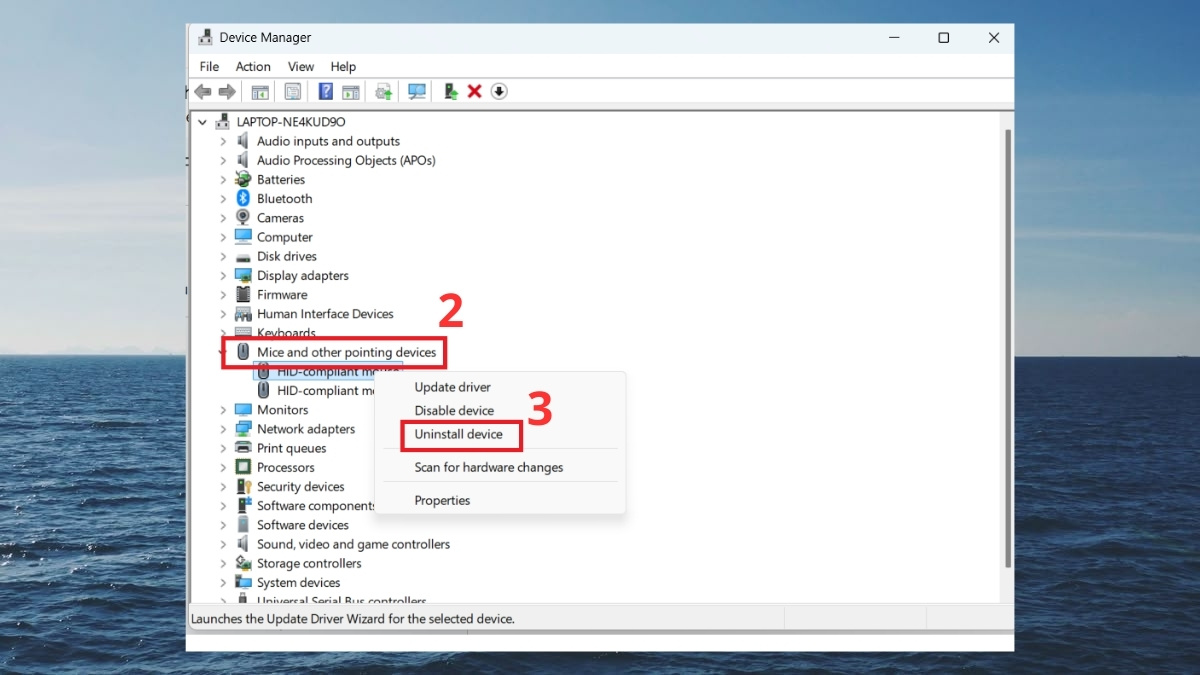1200x675 pixels.
Task: Expand the Network adapters category
Action: (x=223, y=429)
